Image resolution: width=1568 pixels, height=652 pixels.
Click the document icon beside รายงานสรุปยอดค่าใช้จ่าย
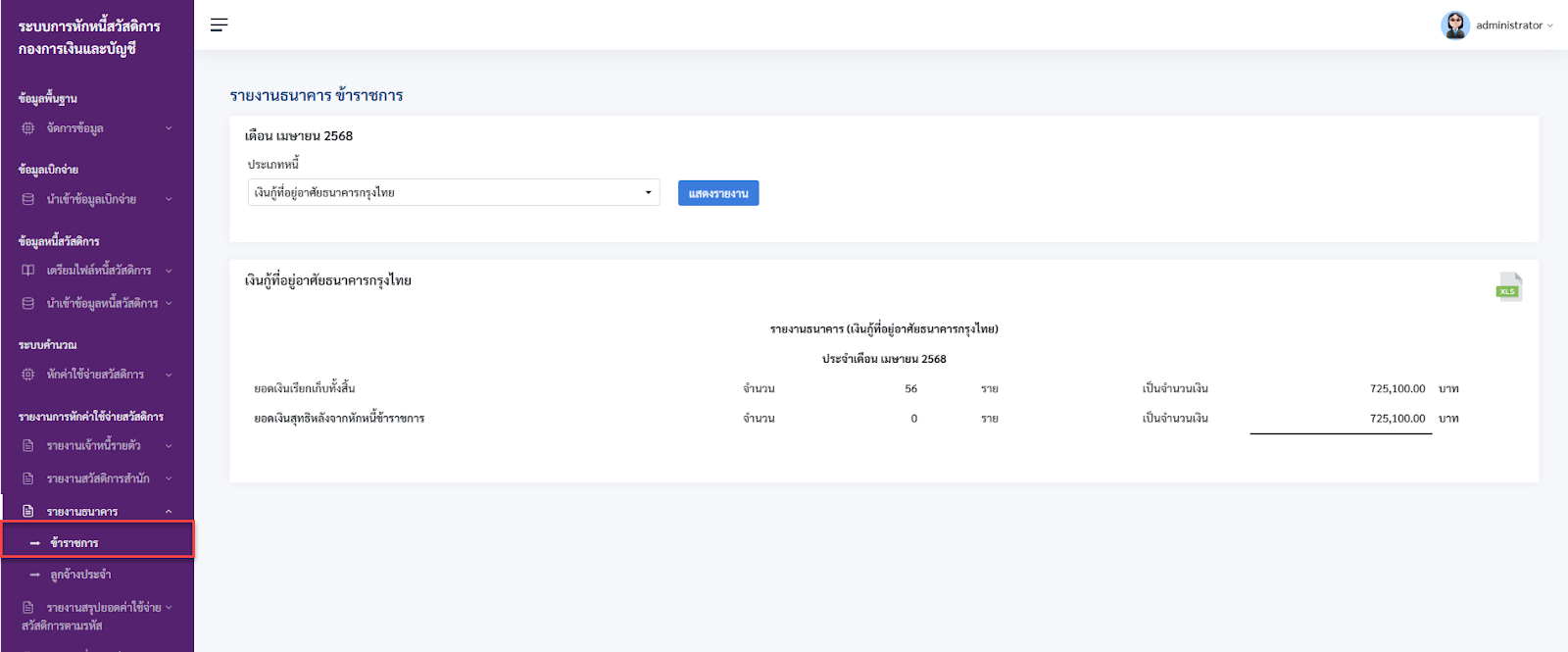28,608
